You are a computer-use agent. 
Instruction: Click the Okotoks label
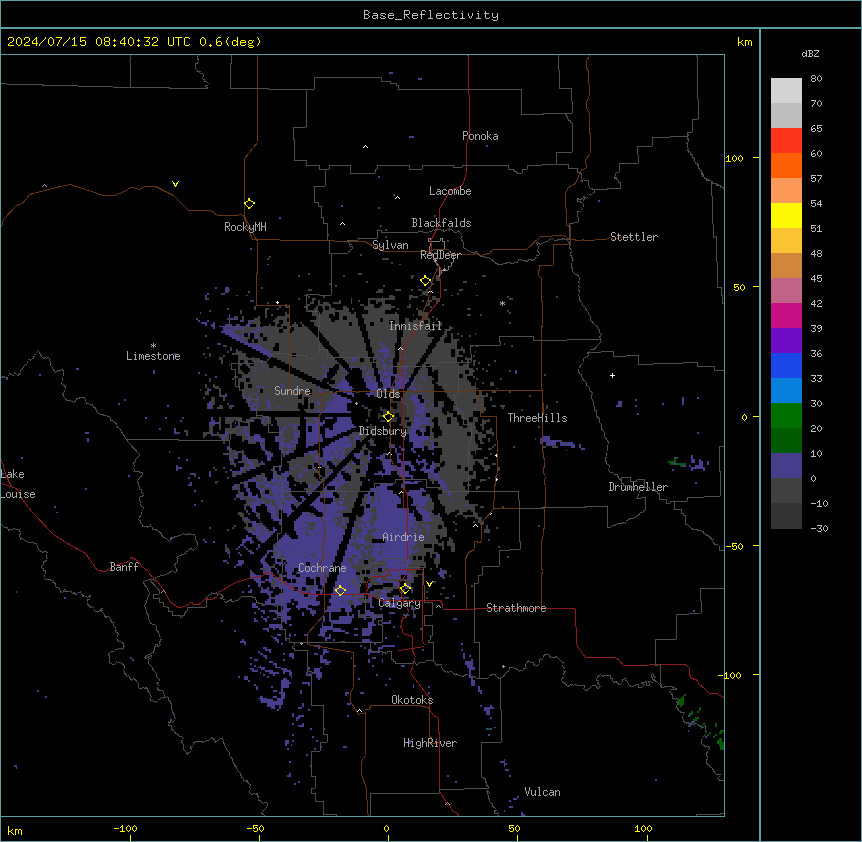[x=412, y=700]
